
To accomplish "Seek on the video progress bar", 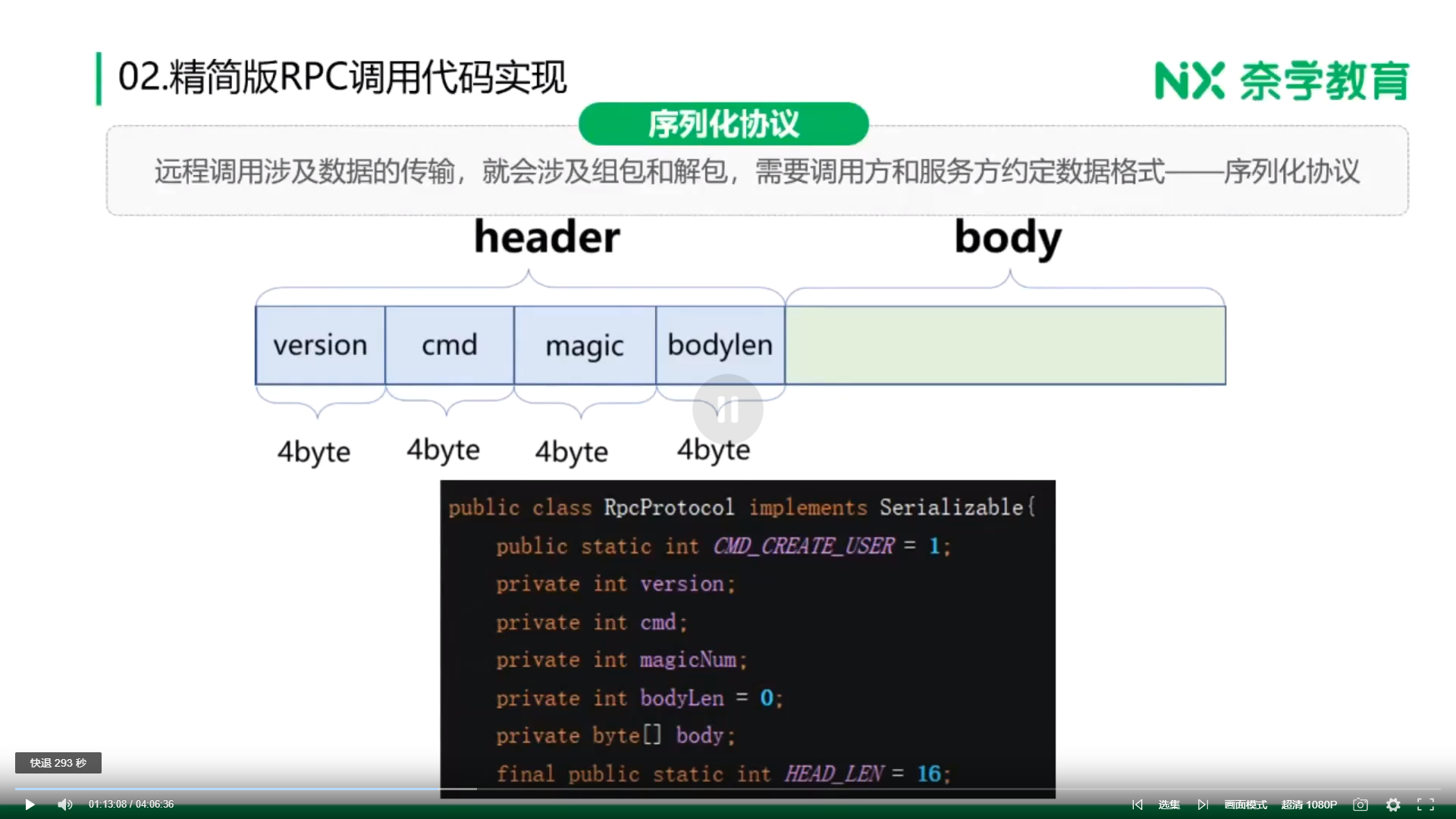I will pyautogui.click(x=728, y=789).
